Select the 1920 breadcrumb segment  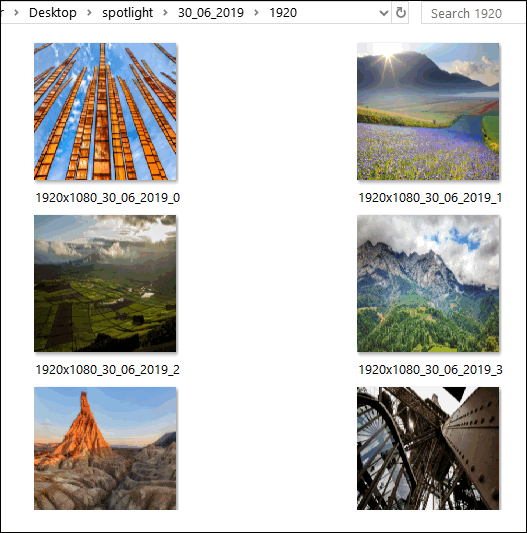coord(283,13)
